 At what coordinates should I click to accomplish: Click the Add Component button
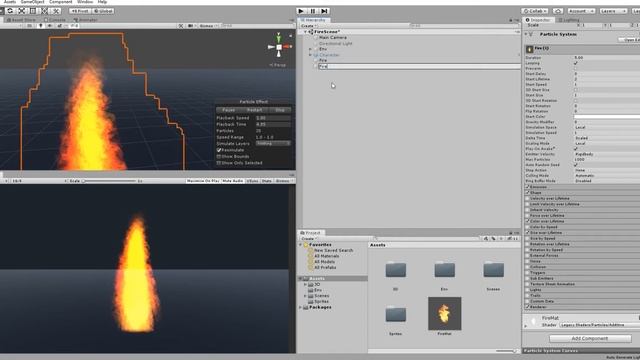(x=590, y=338)
